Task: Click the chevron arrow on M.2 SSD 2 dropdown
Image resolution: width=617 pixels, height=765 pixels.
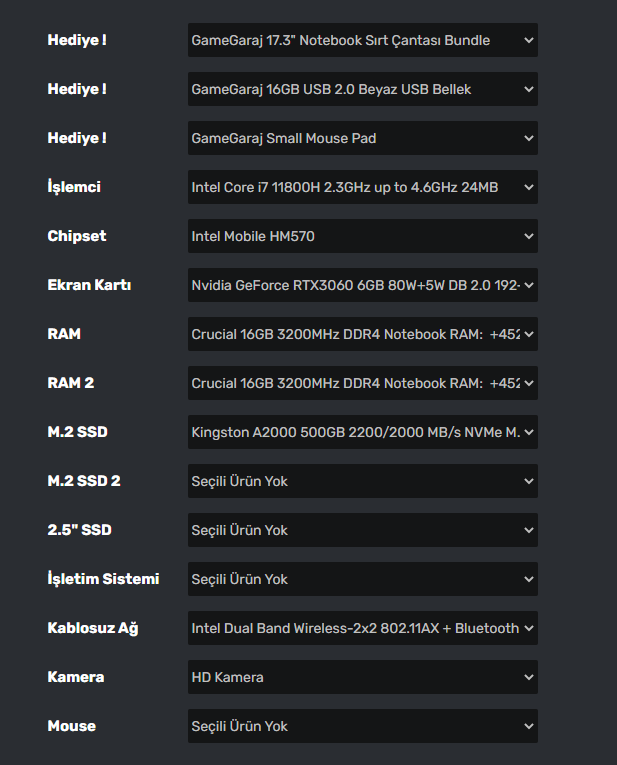Action: tap(529, 481)
